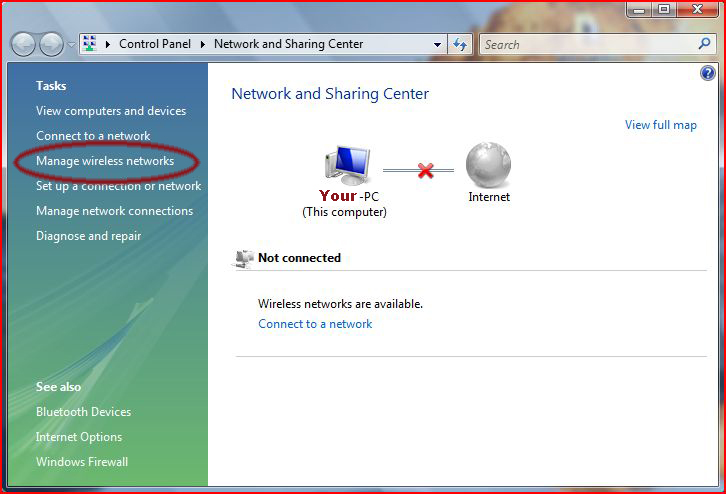Image resolution: width=726 pixels, height=494 pixels.
Task: Open Help via the blue question mark
Action: click(x=707, y=73)
